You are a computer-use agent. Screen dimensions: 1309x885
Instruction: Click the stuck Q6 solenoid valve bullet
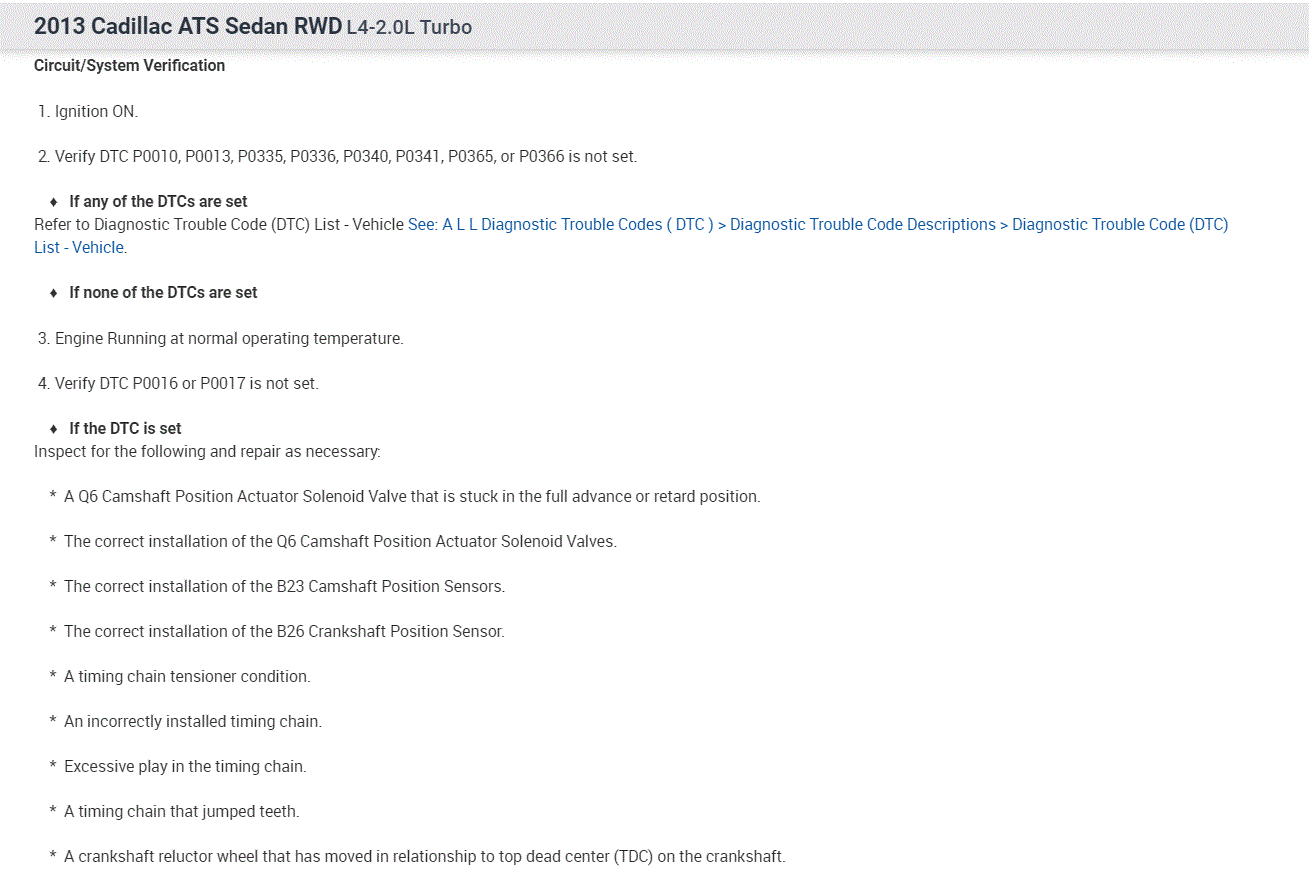pos(412,497)
